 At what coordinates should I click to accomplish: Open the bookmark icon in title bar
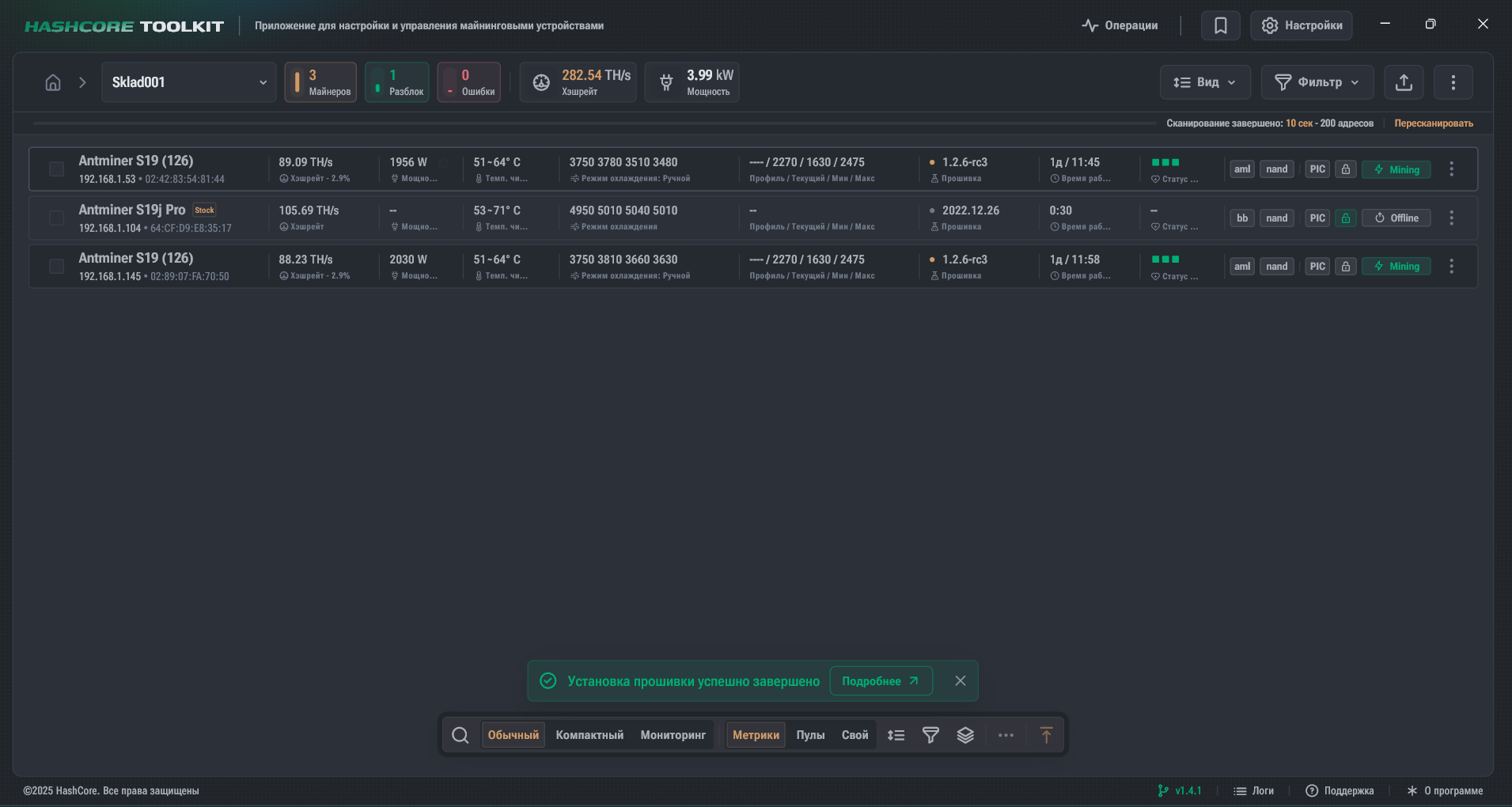click(x=1221, y=25)
